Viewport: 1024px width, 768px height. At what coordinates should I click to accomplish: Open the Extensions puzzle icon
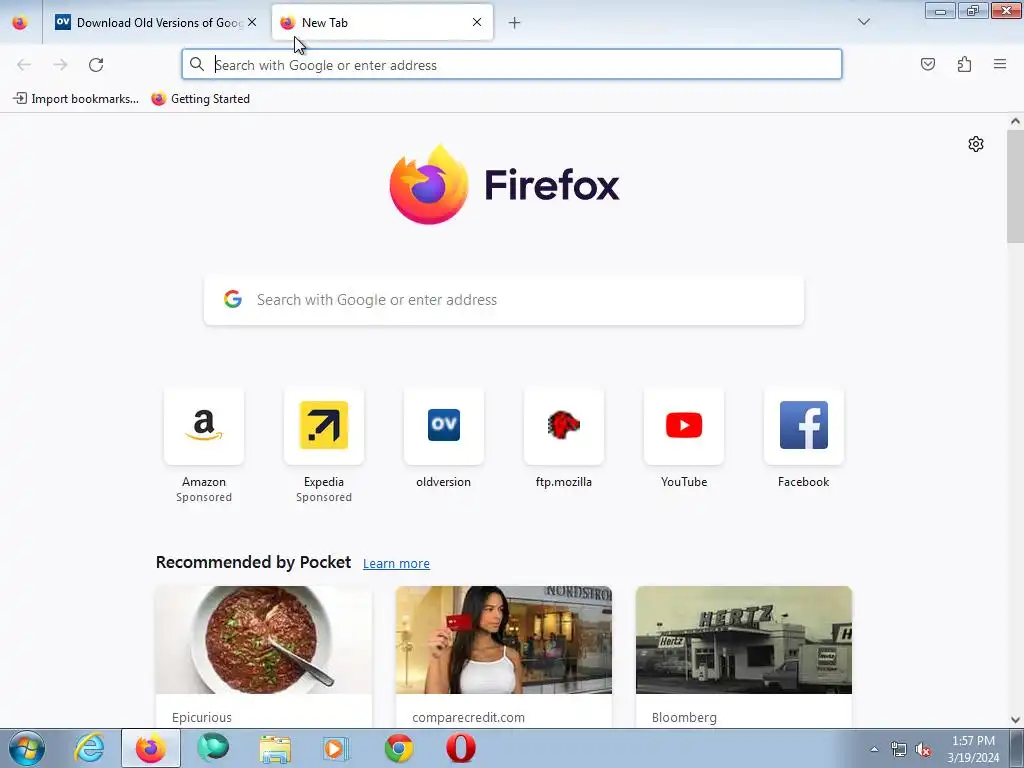click(964, 64)
